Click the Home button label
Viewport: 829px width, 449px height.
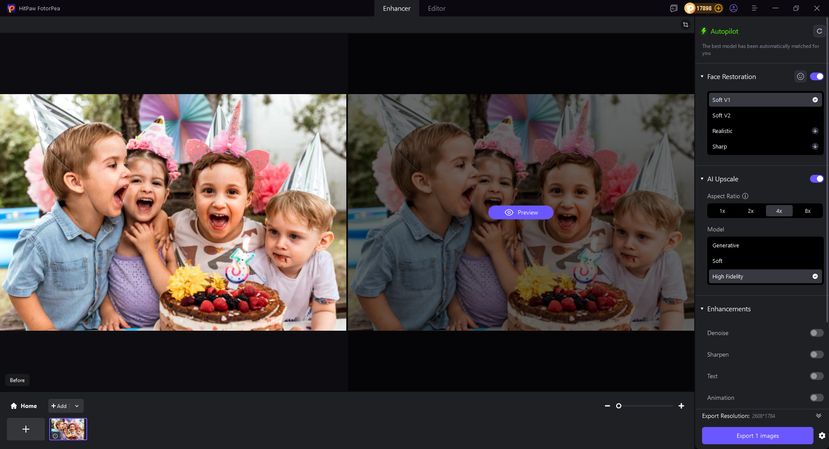coord(29,406)
